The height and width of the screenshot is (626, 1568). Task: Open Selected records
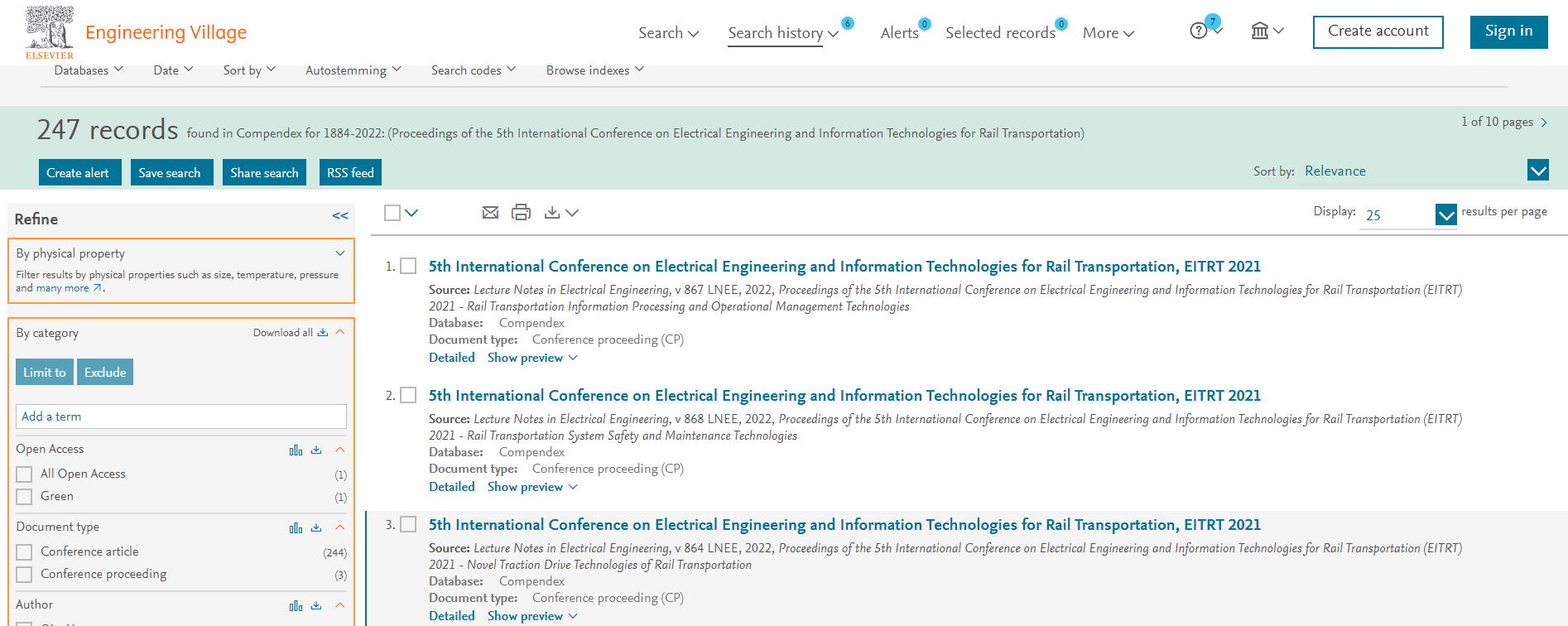tap(1001, 33)
